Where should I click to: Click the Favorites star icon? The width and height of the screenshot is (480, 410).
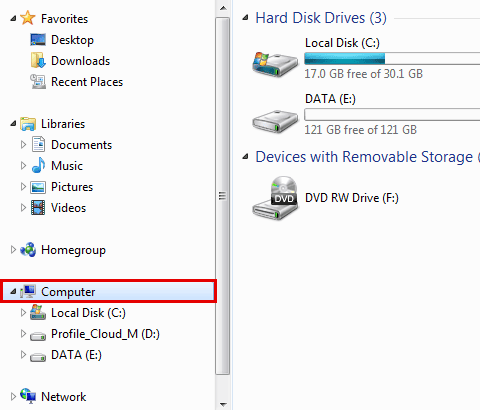(28, 18)
